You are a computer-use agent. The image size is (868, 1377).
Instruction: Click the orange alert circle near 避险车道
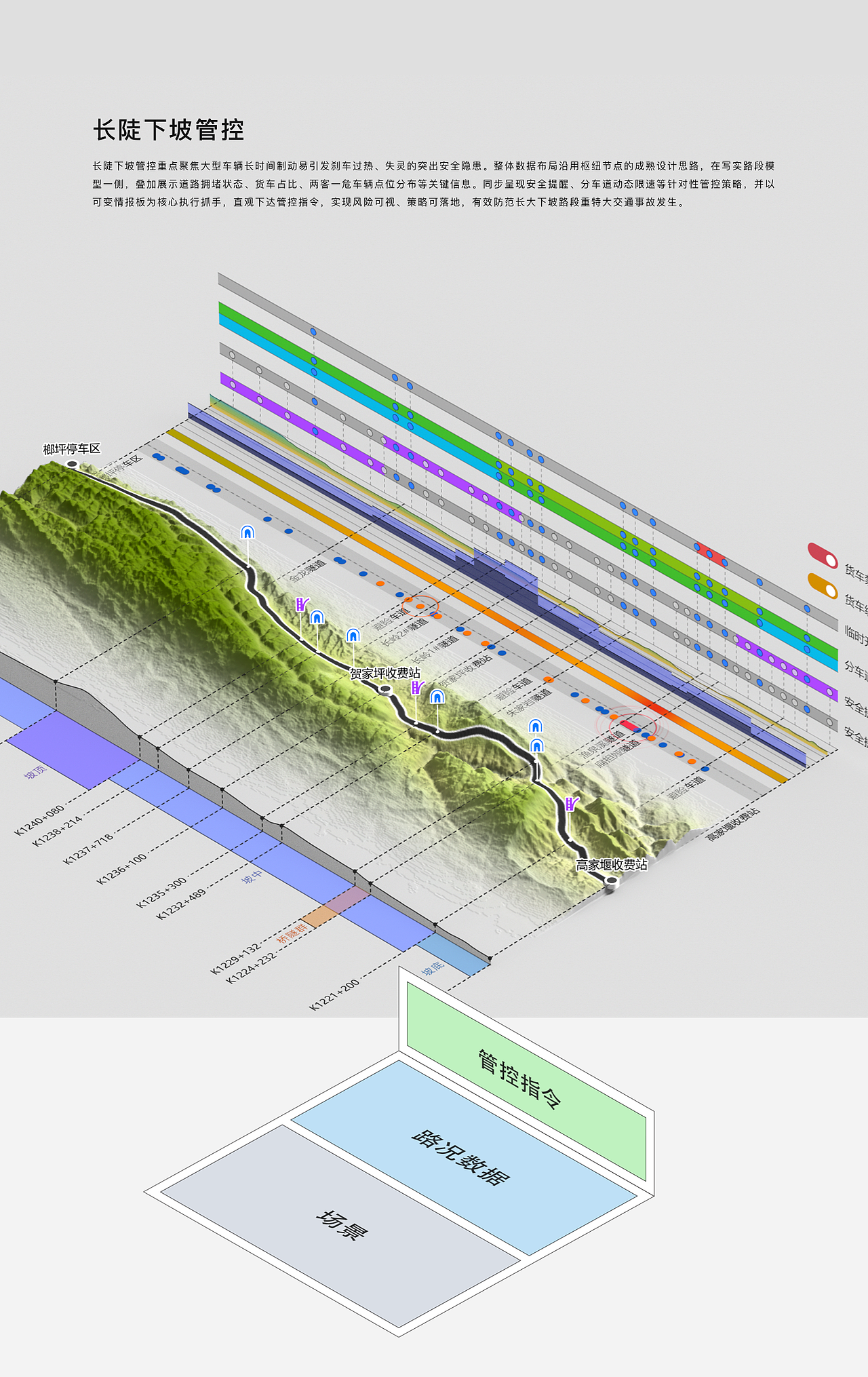pyautogui.click(x=420, y=606)
